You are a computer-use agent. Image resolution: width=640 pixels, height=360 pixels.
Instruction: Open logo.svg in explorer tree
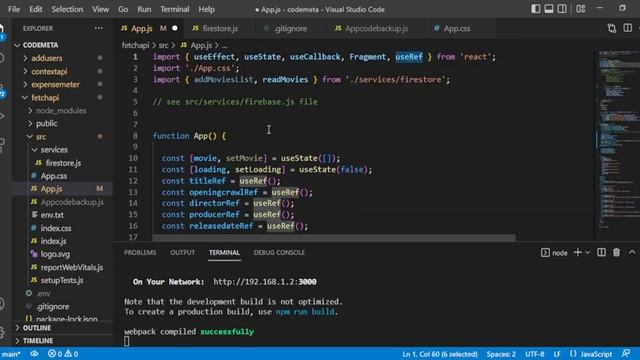[x=55, y=254]
